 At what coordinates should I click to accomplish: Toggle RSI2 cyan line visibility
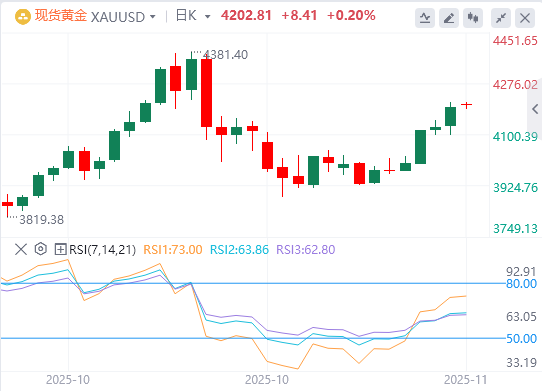(239, 250)
